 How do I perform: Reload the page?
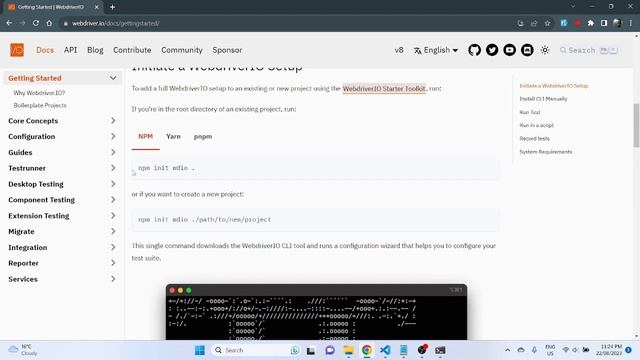point(36,23)
